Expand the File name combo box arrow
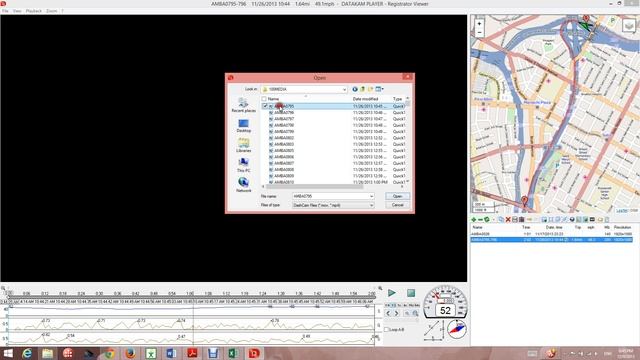 [x=371, y=196]
